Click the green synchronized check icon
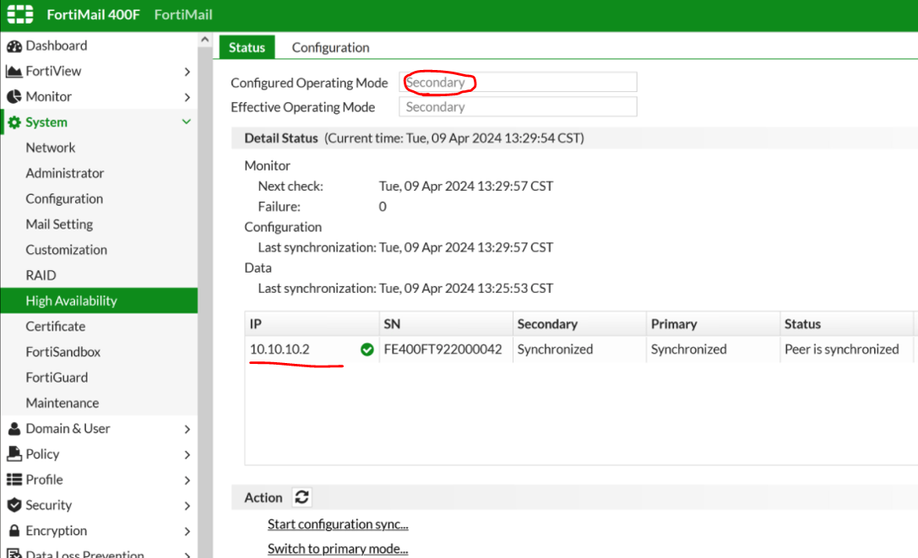The width and height of the screenshot is (918, 558). coord(367,349)
